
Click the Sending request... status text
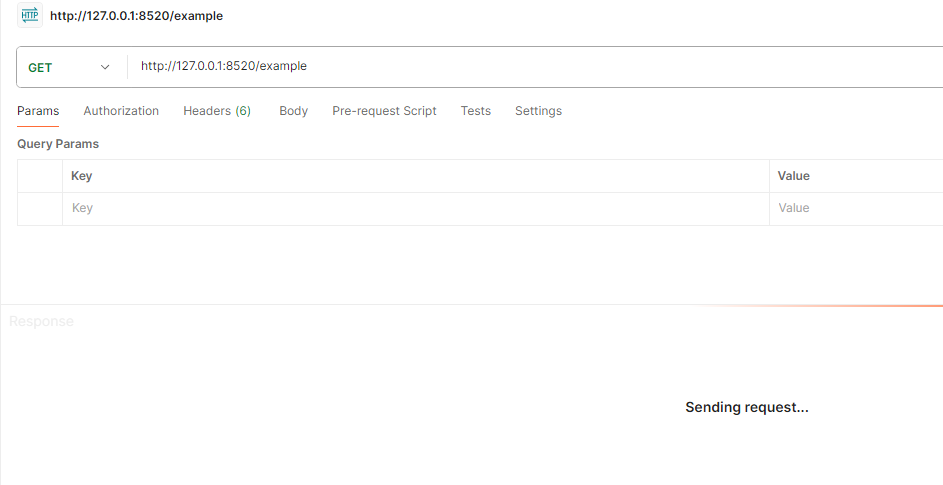coord(746,407)
